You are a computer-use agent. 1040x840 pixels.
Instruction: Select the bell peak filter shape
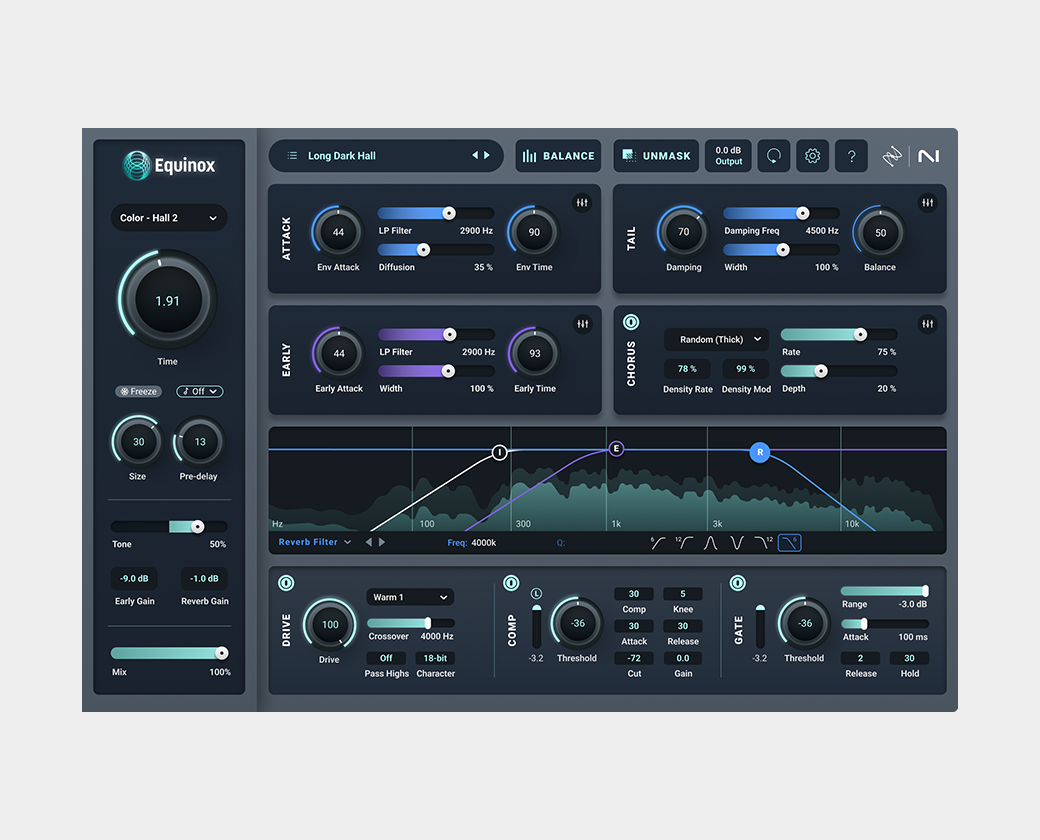[x=710, y=543]
